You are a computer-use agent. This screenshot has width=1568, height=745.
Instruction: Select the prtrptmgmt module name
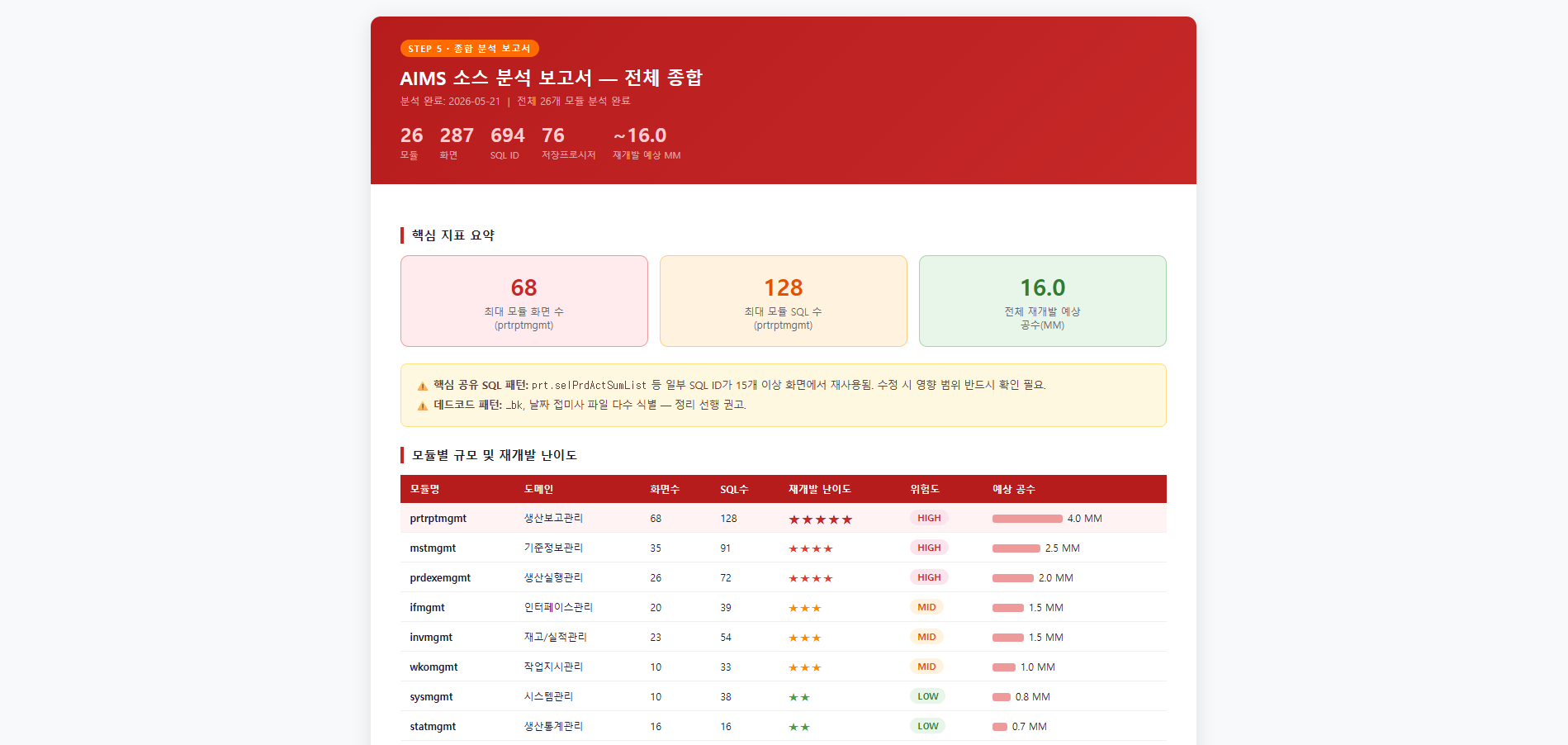coord(438,519)
